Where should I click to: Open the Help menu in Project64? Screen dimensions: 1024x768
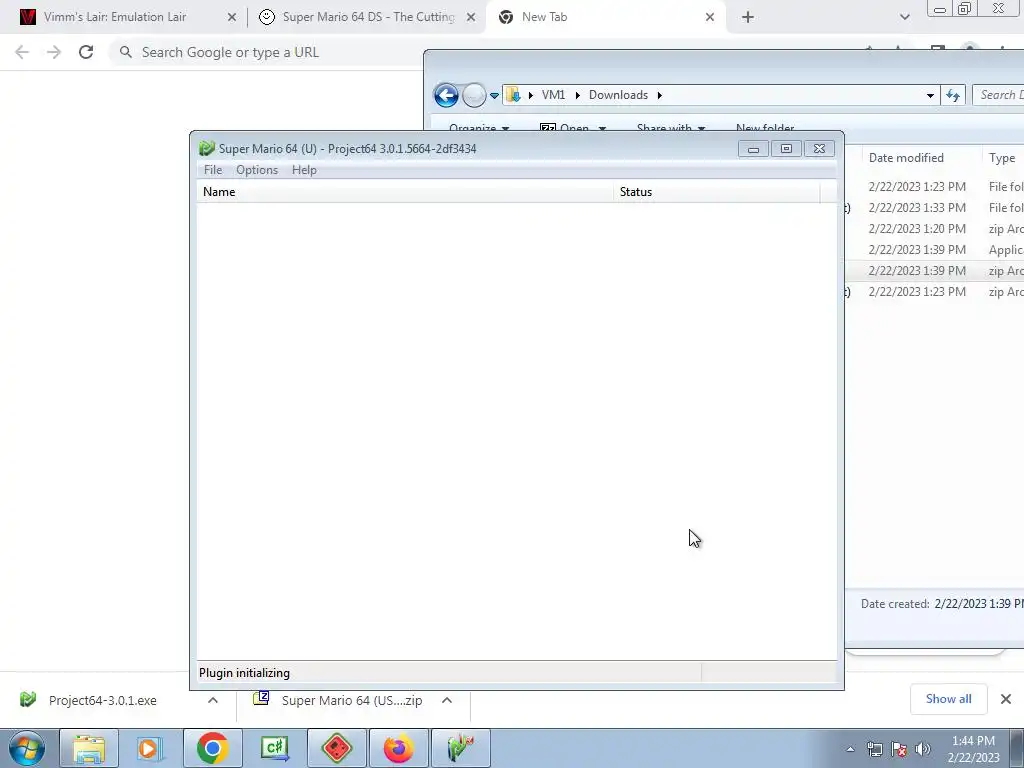click(304, 170)
